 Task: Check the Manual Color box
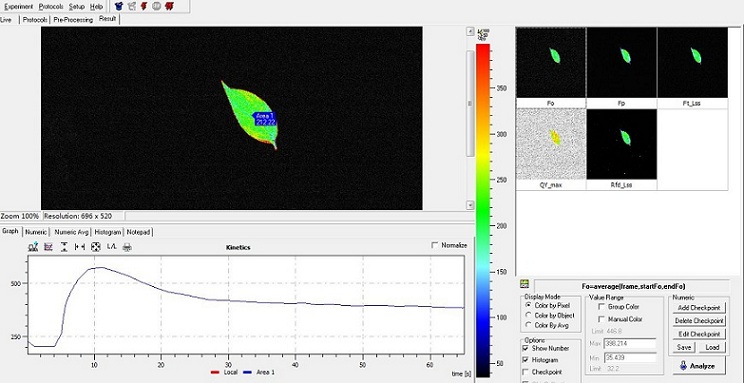click(602, 319)
